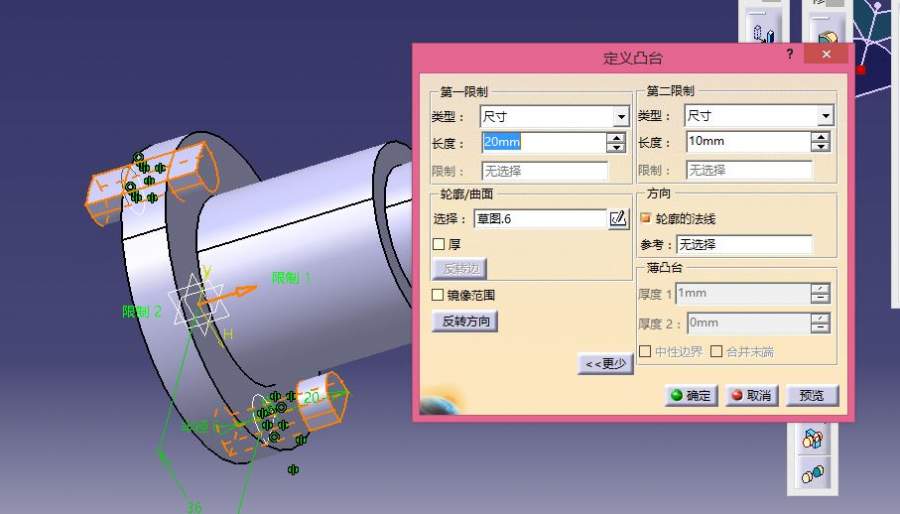Click the second limit 限制 field
The width and height of the screenshot is (900, 514).
pyautogui.click(x=749, y=170)
